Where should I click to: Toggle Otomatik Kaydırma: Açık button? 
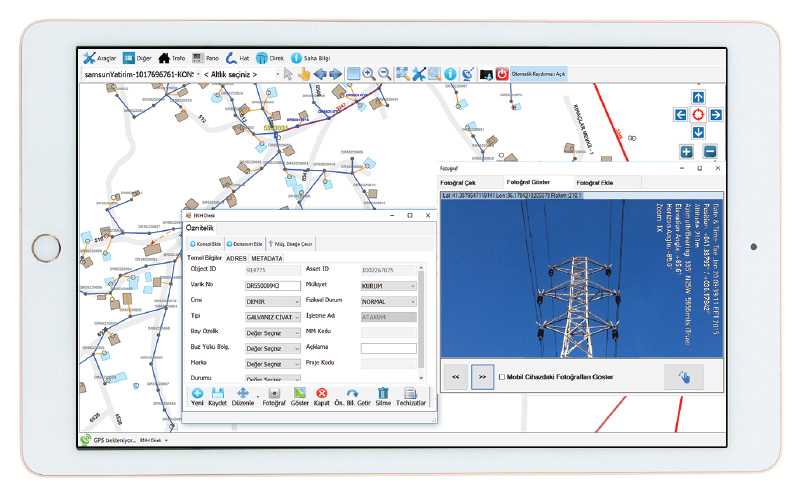tap(538, 75)
